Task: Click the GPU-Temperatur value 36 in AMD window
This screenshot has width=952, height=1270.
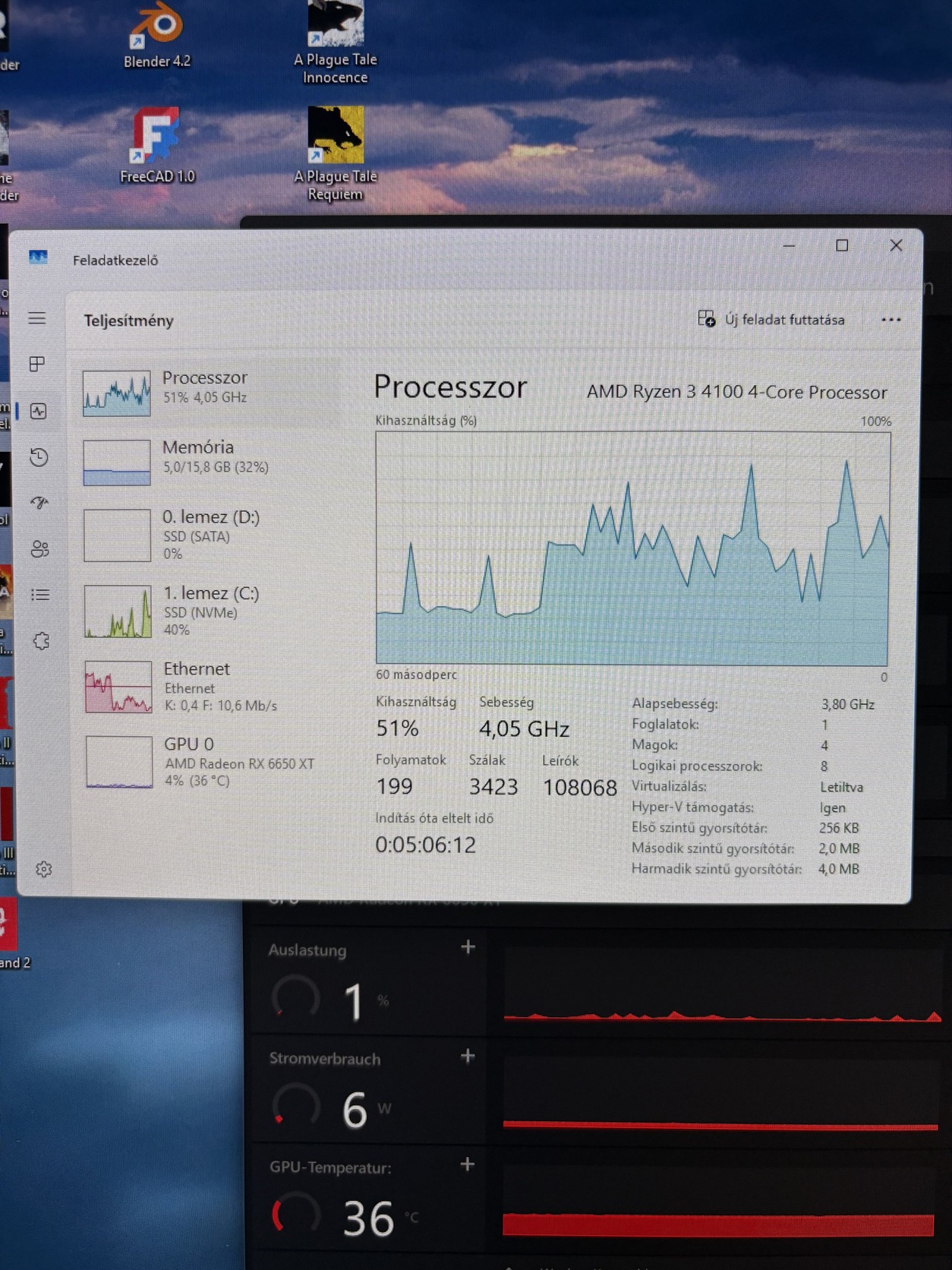Action: click(369, 1218)
